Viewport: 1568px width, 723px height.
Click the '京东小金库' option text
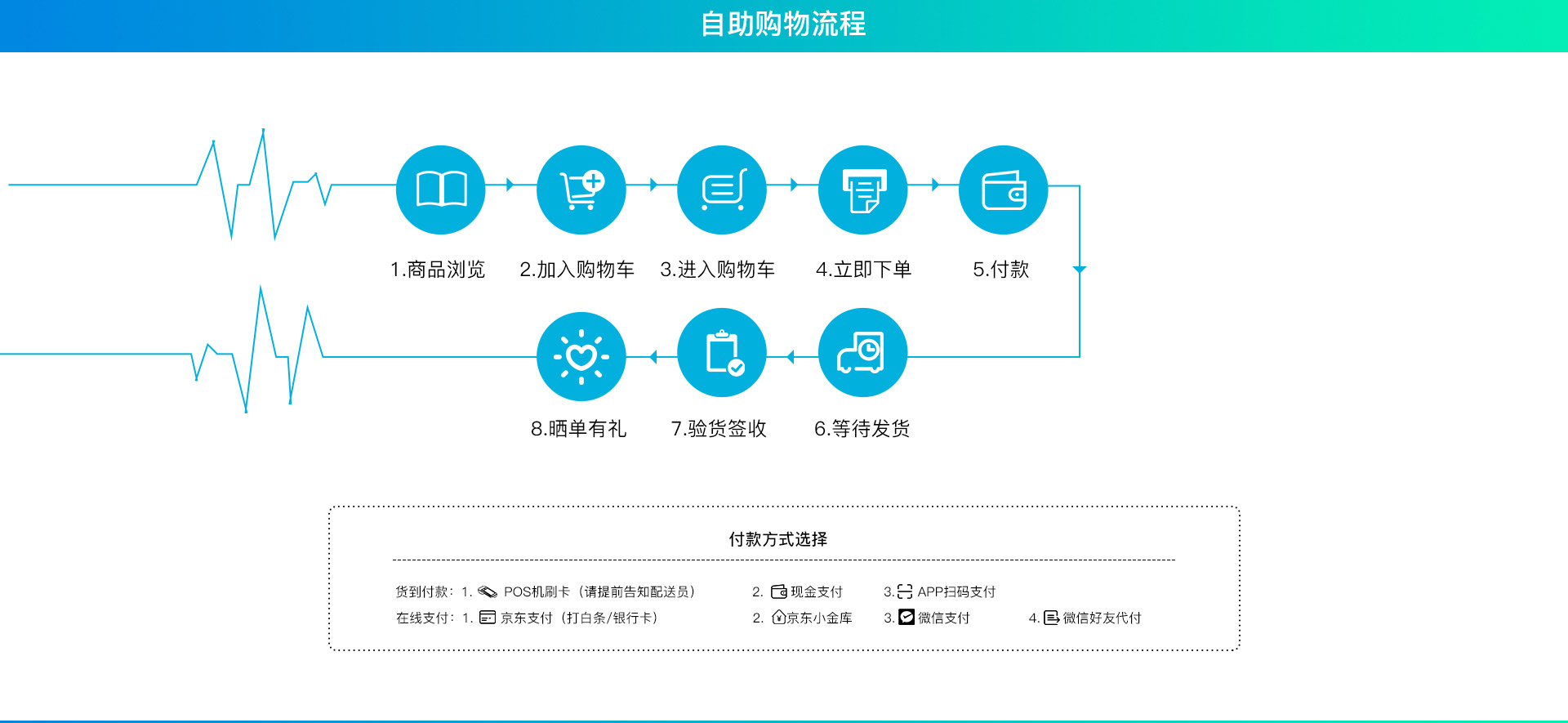820,618
